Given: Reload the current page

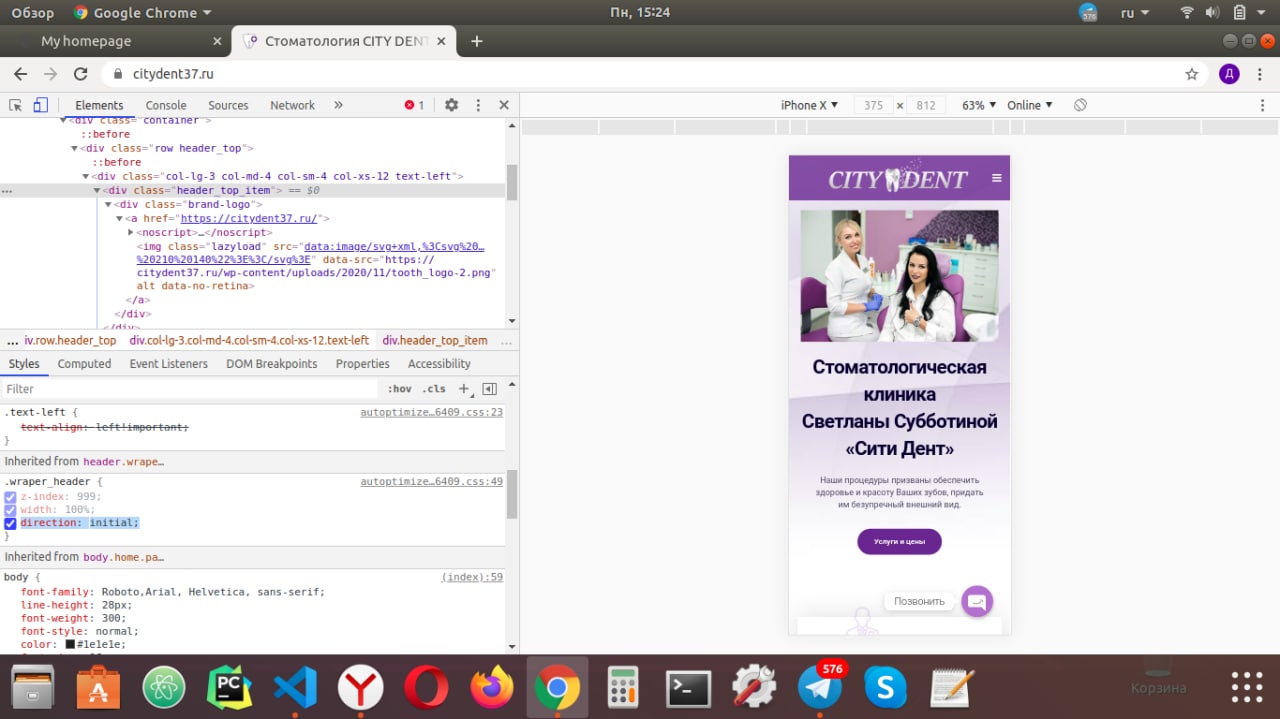Looking at the screenshot, I should tap(81, 74).
